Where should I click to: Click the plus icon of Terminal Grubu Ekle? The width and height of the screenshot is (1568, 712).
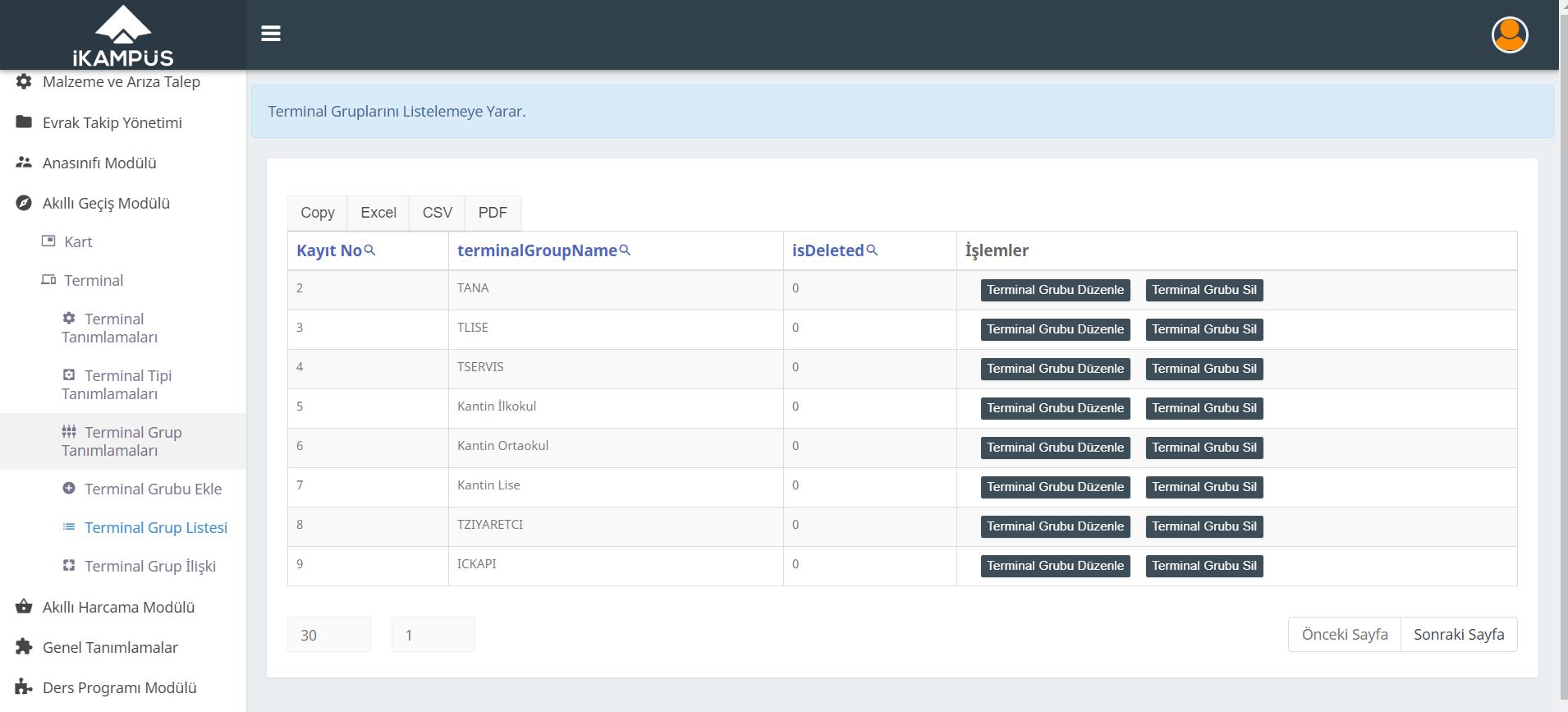tap(69, 488)
